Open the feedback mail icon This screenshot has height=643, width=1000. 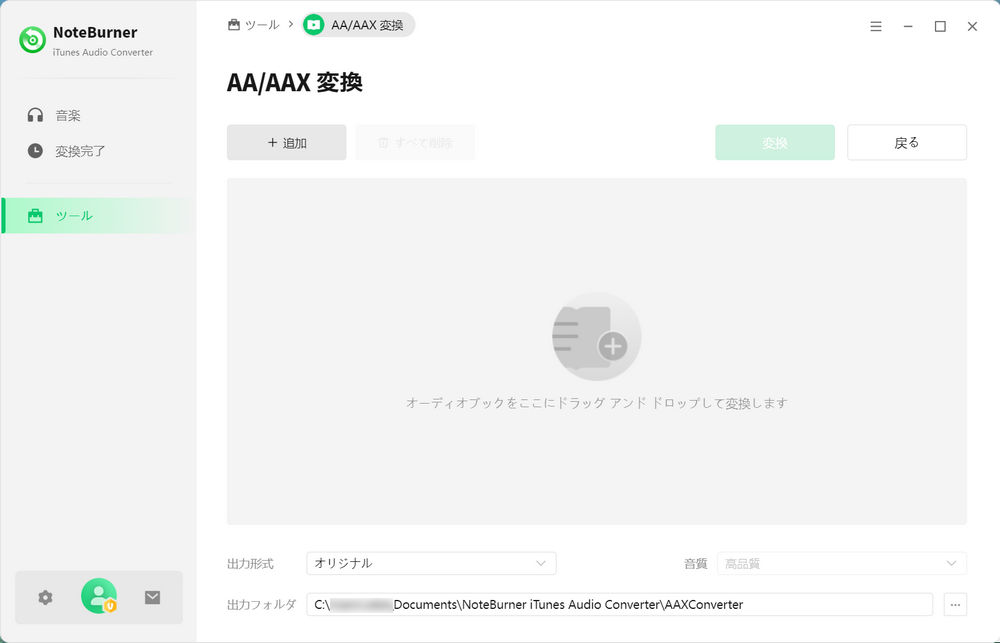(152, 597)
